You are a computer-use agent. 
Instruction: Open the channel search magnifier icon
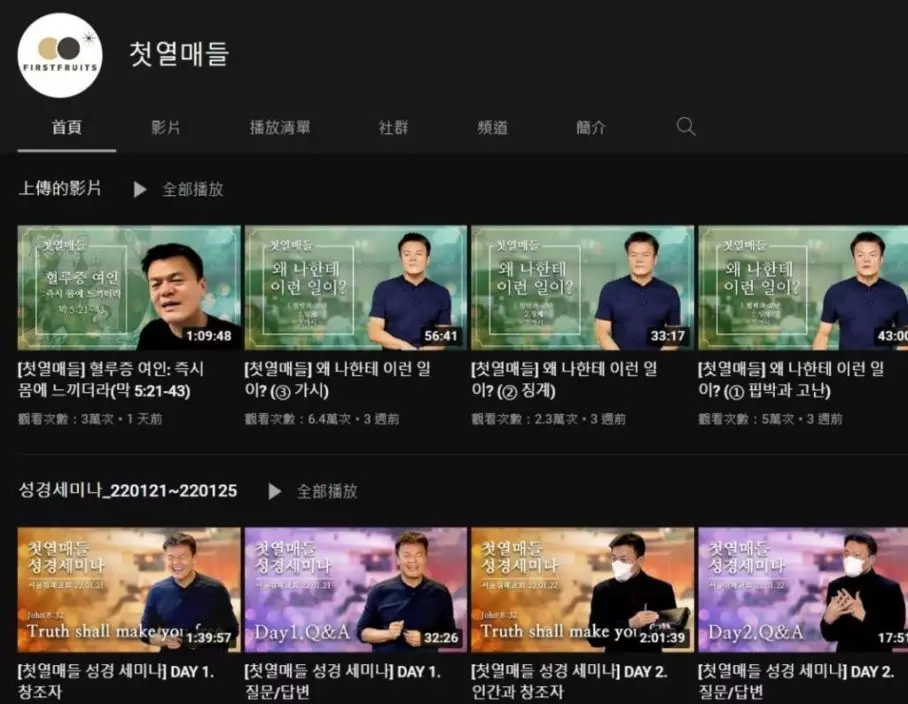686,127
